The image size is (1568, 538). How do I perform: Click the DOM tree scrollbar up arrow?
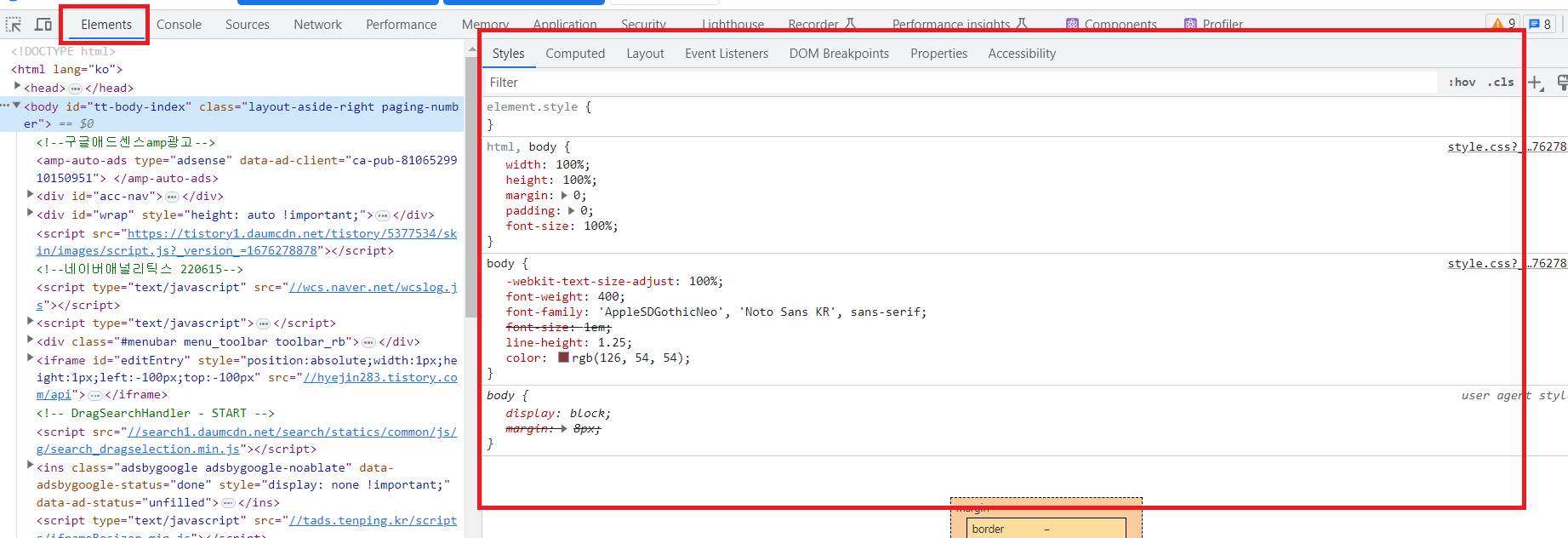click(x=472, y=49)
